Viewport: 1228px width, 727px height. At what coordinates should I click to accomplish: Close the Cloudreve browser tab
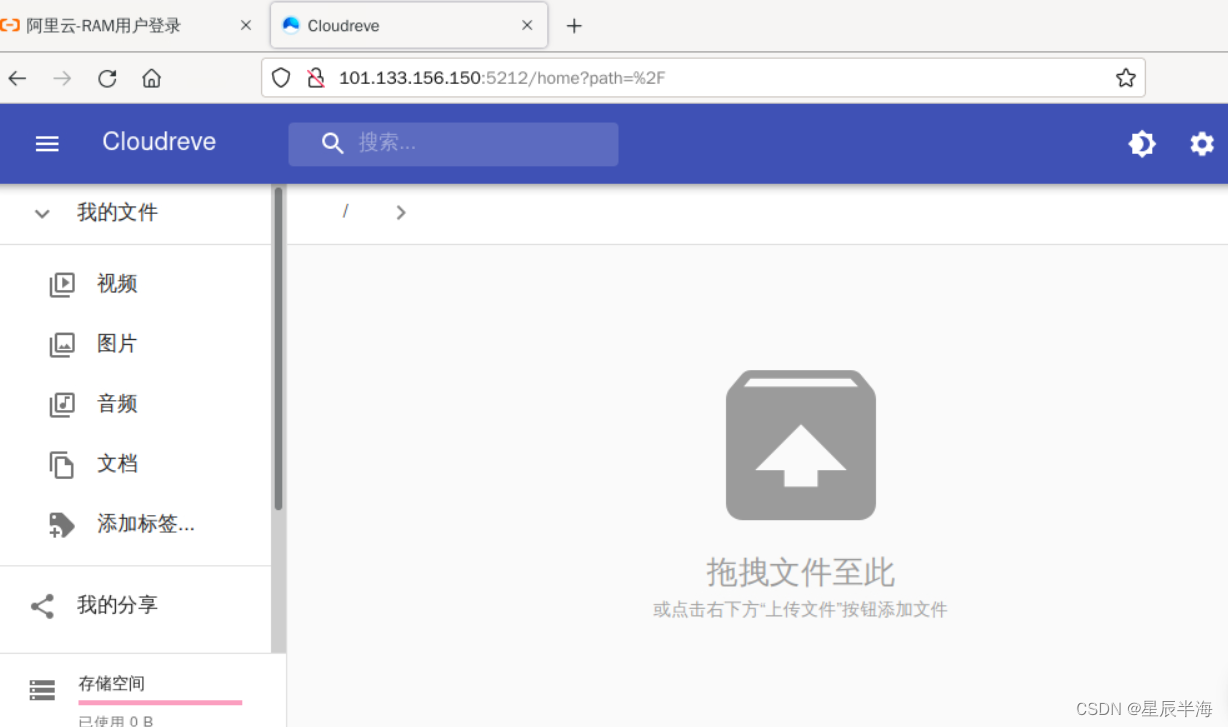[527, 26]
